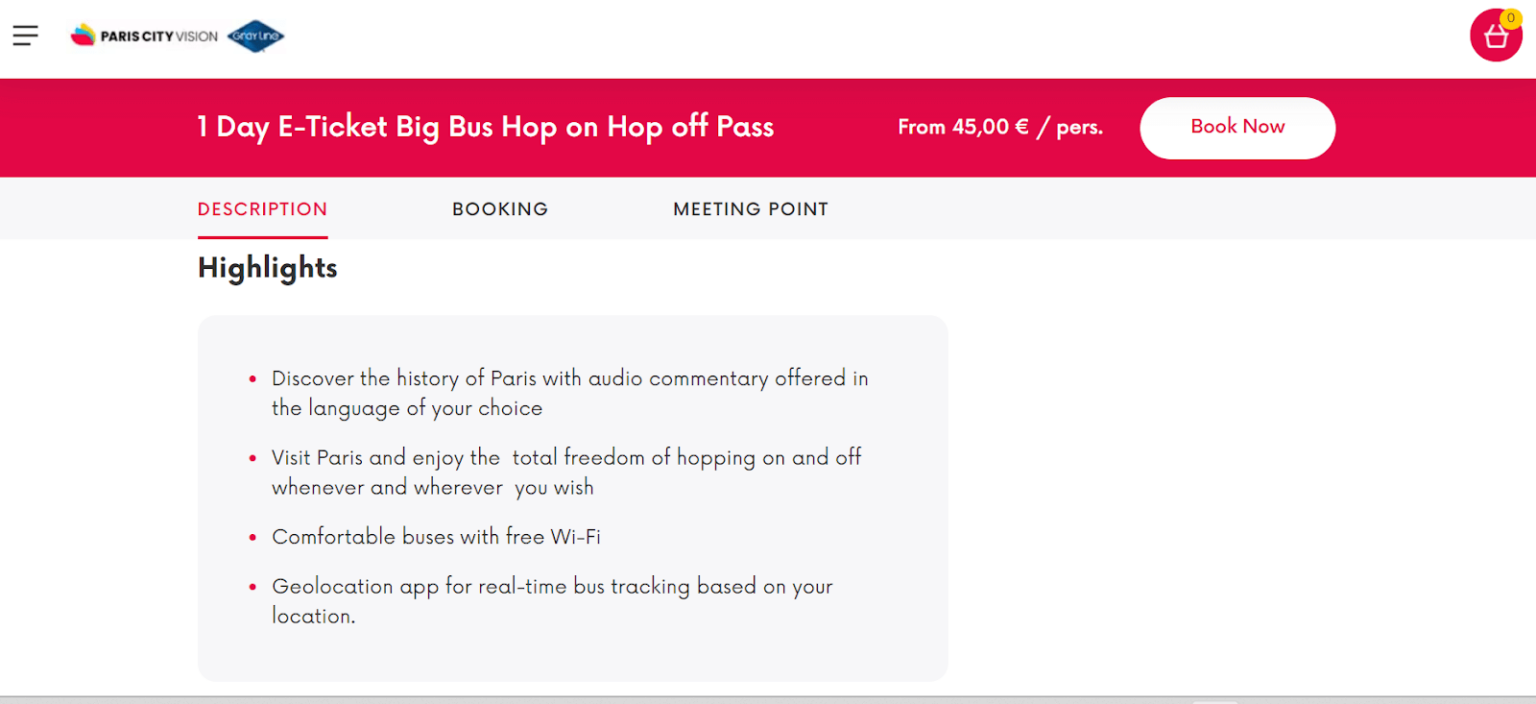Screen dimensions: 1536x704
Task: Click the tour title heading link
Action: (486, 127)
